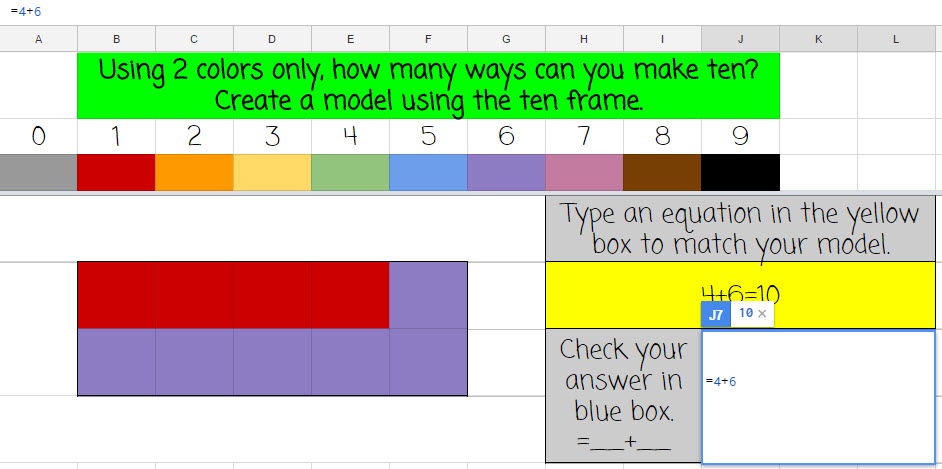
Task: Click the green swatch under 4
Action: [350, 172]
